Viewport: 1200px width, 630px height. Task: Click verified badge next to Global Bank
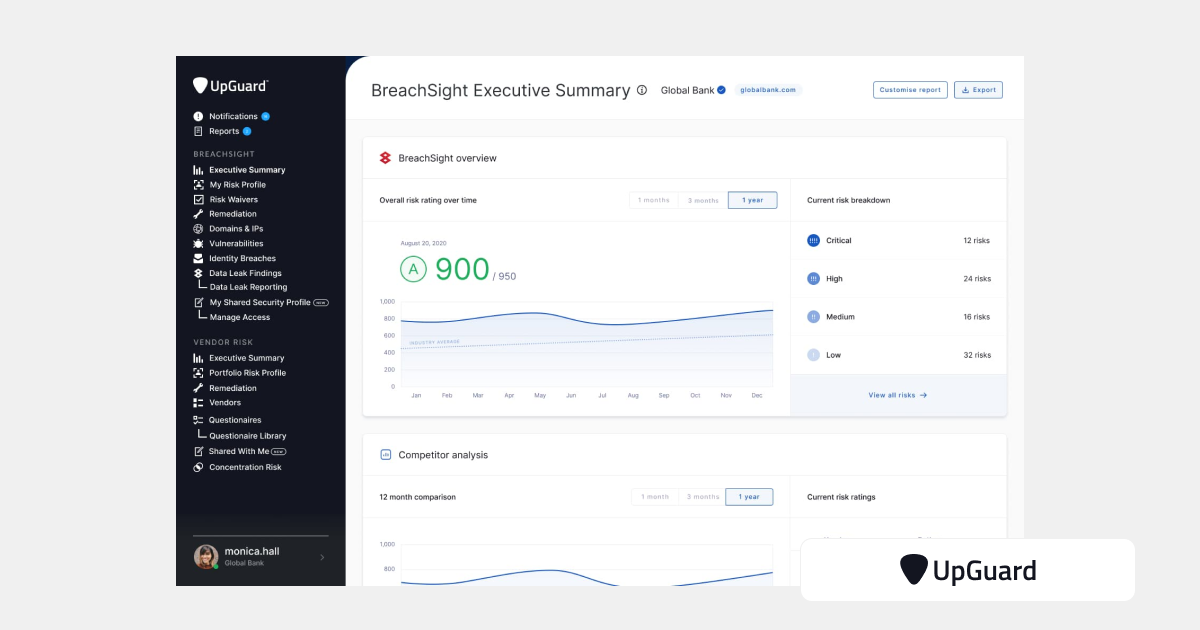pos(721,90)
